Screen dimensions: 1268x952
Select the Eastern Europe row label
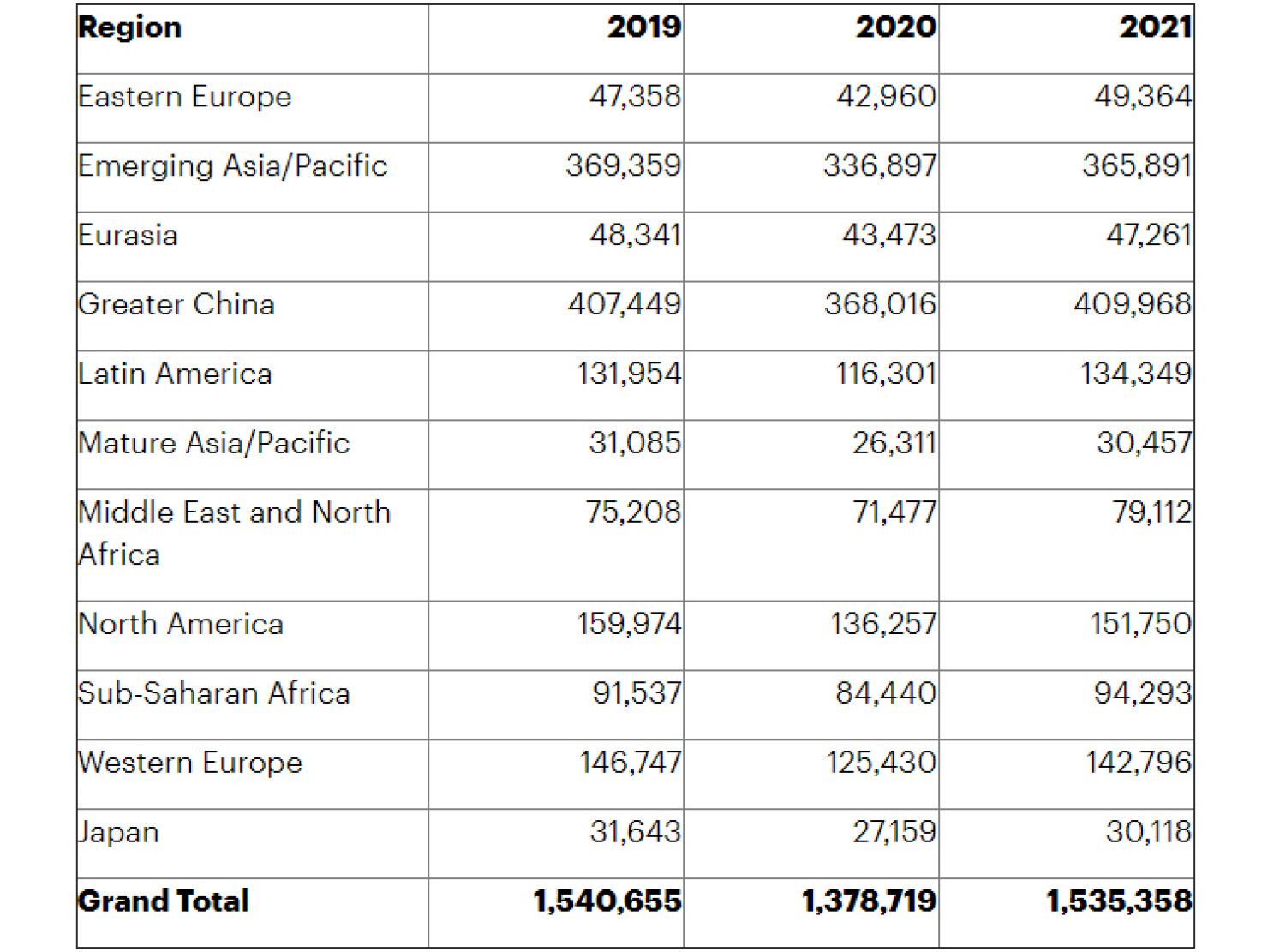[185, 97]
